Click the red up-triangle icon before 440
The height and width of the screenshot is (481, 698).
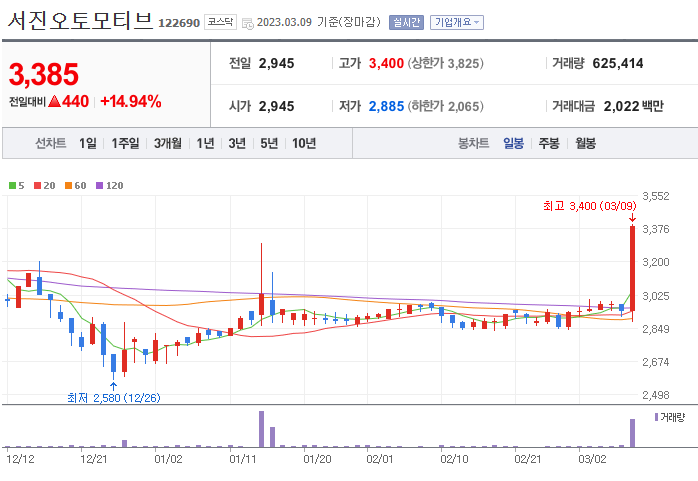pos(54,101)
